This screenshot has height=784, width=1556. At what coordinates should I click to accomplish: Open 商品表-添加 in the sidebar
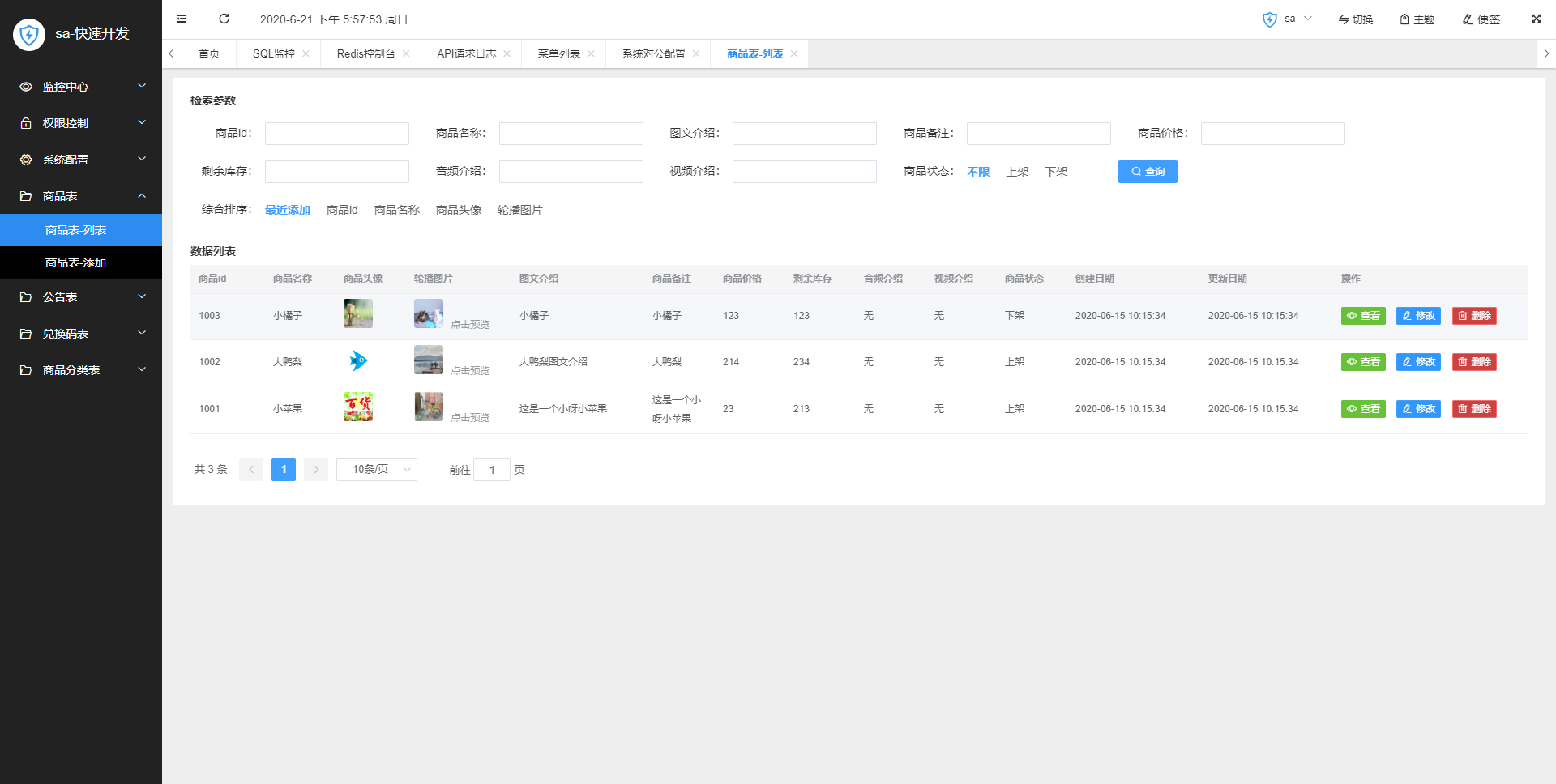point(76,262)
